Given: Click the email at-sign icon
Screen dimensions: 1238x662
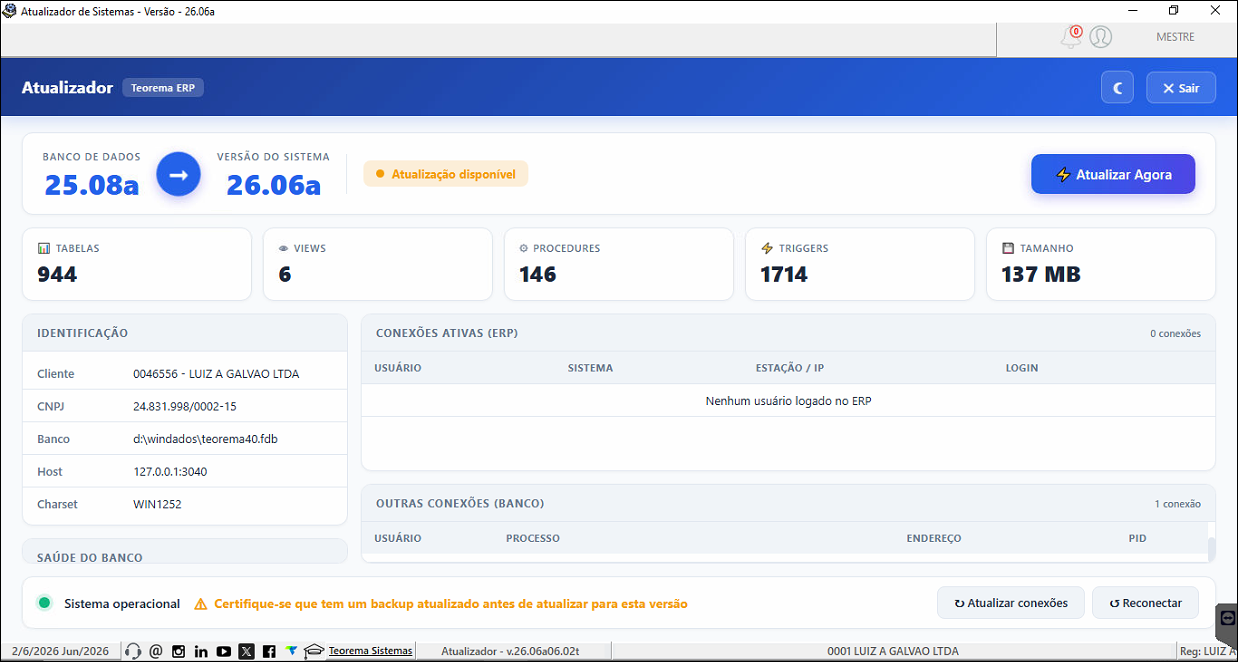Looking at the screenshot, I should click(155, 651).
